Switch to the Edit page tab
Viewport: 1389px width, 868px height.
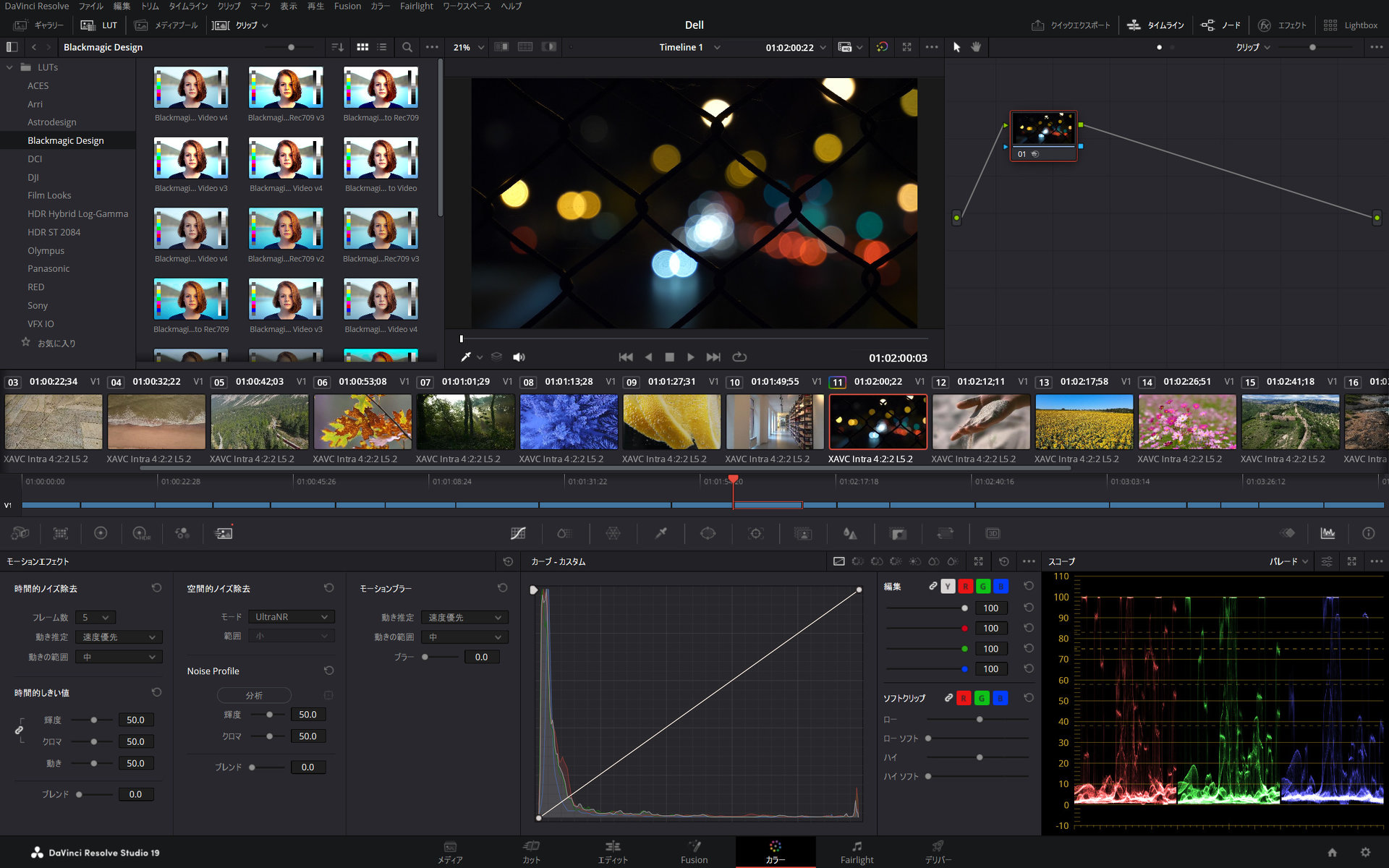pyautogui.click(x=613, y=852)
